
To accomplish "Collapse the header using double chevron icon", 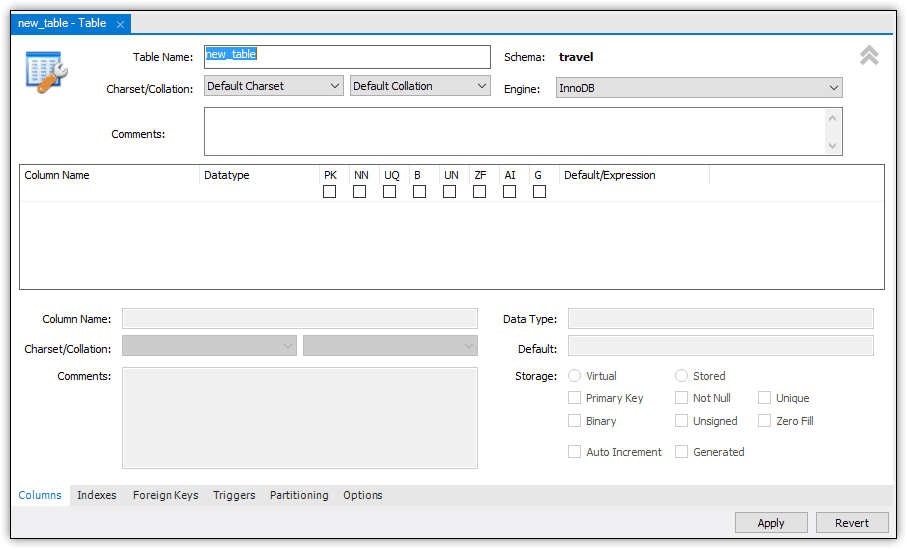I will 869,56.
